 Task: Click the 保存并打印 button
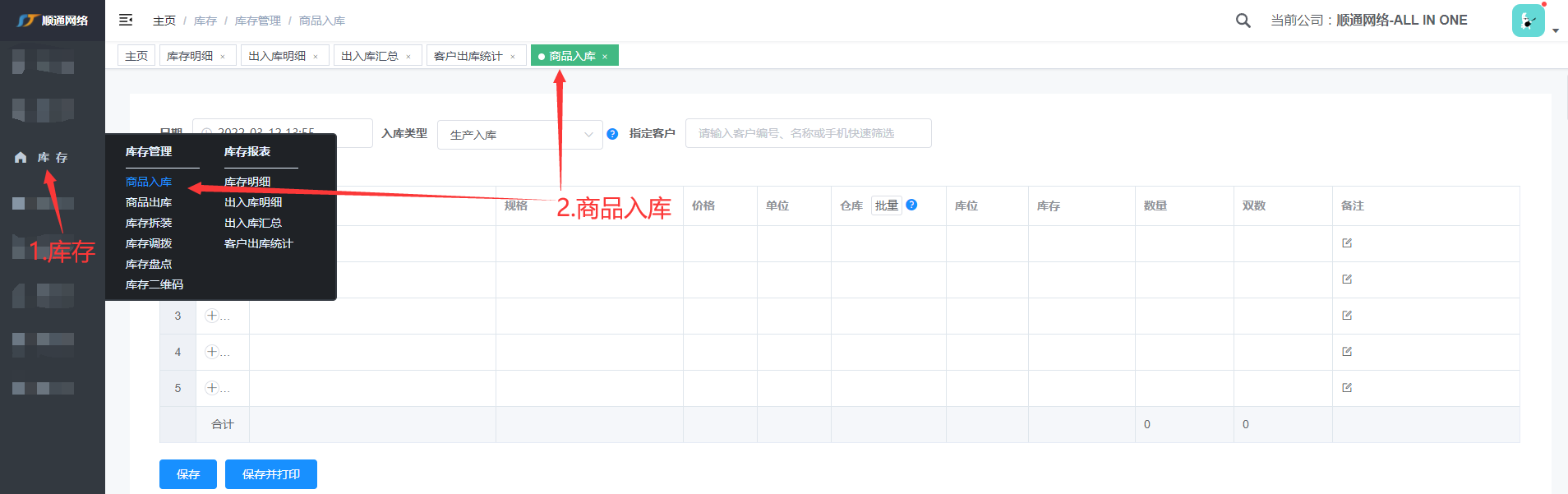[x=270, y=474]
